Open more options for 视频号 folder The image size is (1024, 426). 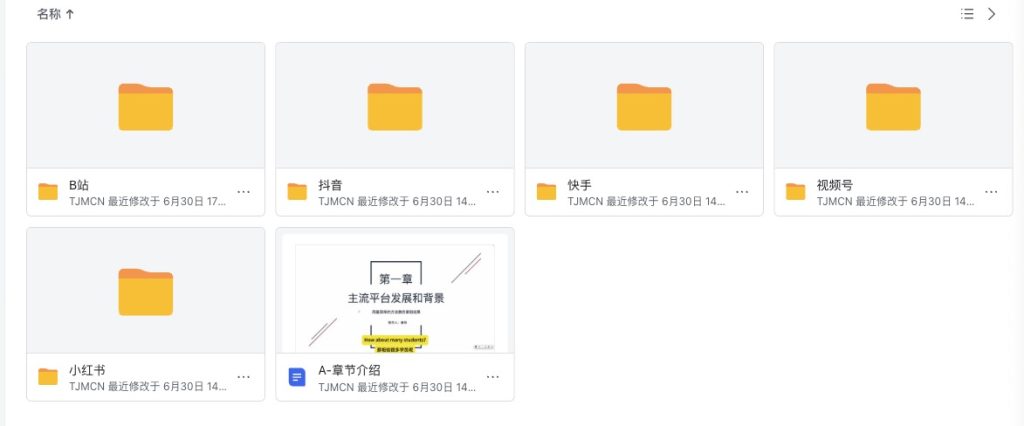click(991, 191)
